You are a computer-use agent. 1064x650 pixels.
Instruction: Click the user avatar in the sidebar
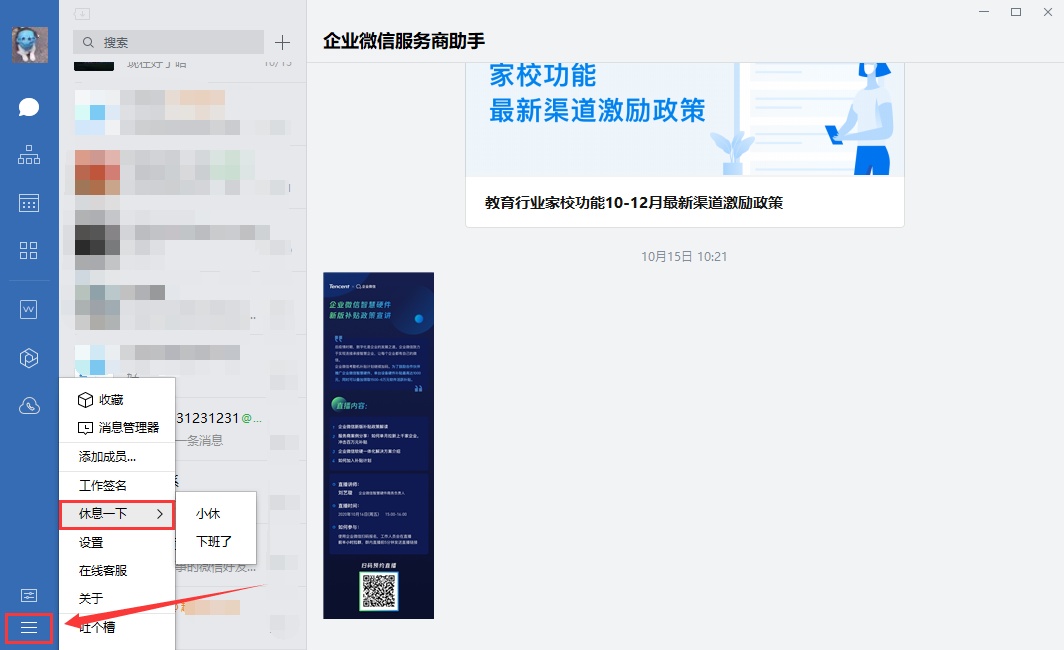[x=29, y=45]
